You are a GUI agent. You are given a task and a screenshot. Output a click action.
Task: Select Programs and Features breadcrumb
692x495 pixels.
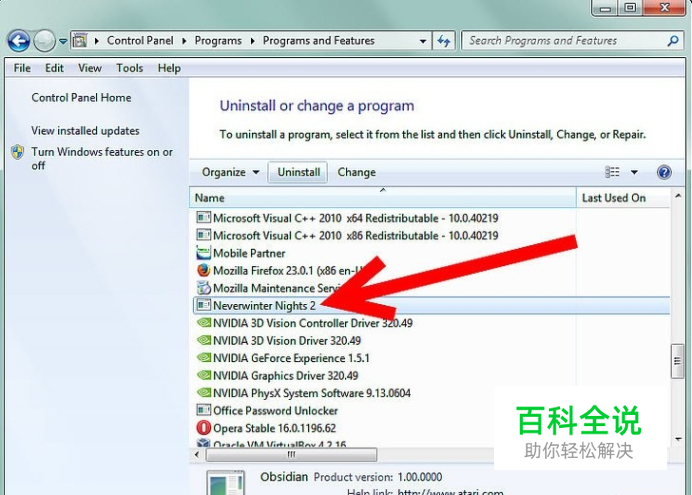click(x=319, y=41)
